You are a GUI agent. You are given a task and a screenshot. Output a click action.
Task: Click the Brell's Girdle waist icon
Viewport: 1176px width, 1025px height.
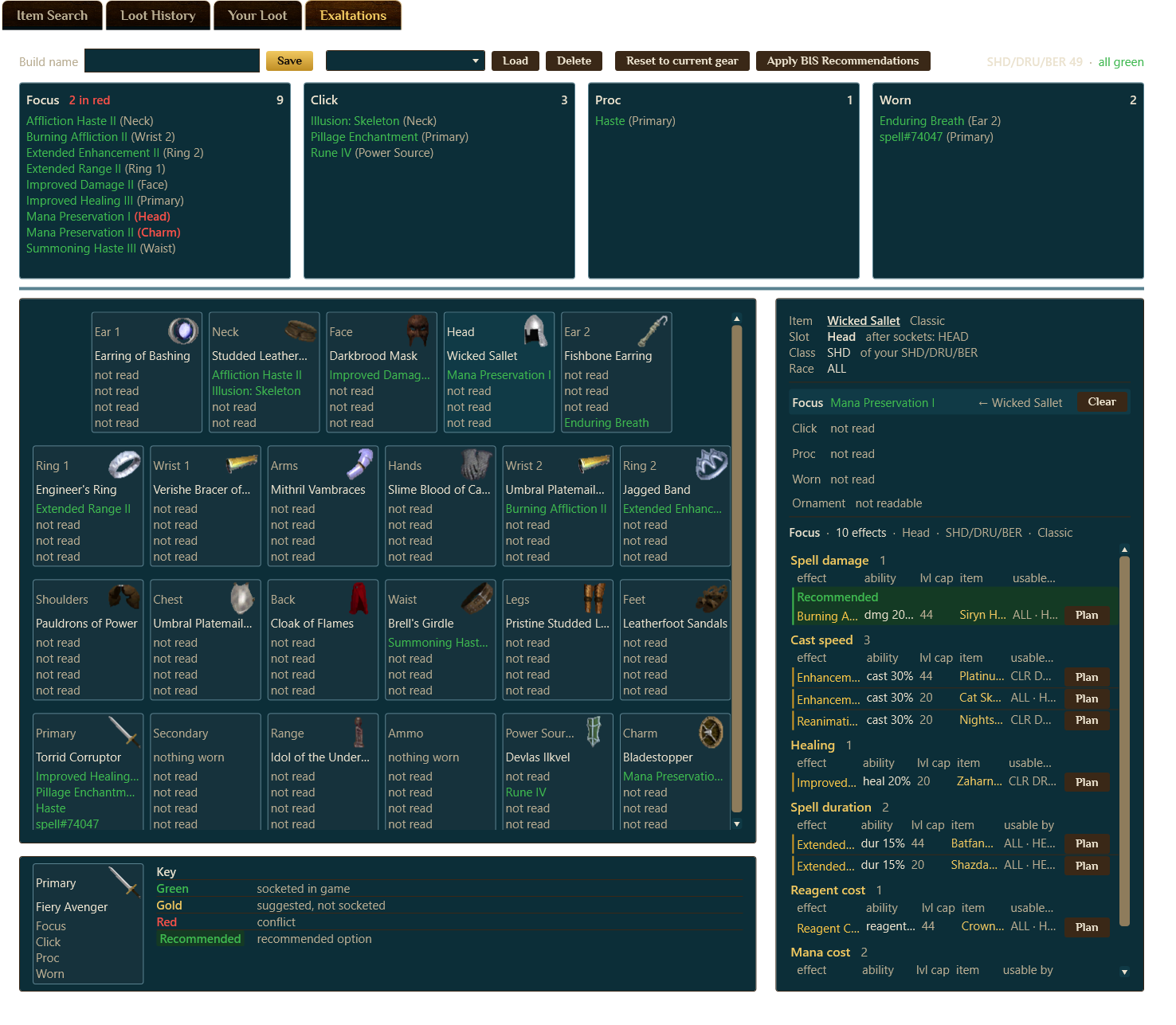click(x=476, y=598)
